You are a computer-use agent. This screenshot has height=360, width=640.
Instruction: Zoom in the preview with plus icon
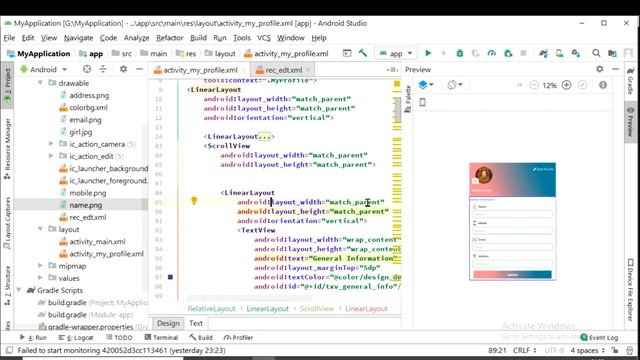click(x=566, y=85)
